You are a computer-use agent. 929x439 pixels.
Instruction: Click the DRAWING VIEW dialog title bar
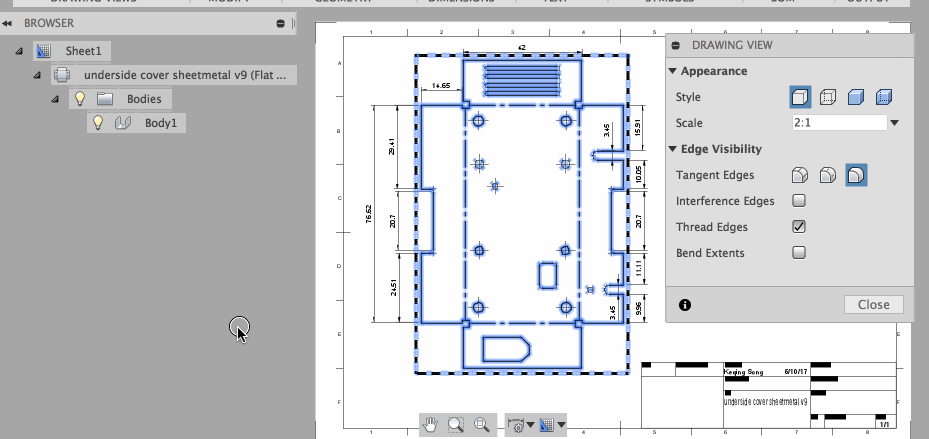point(789,45)
